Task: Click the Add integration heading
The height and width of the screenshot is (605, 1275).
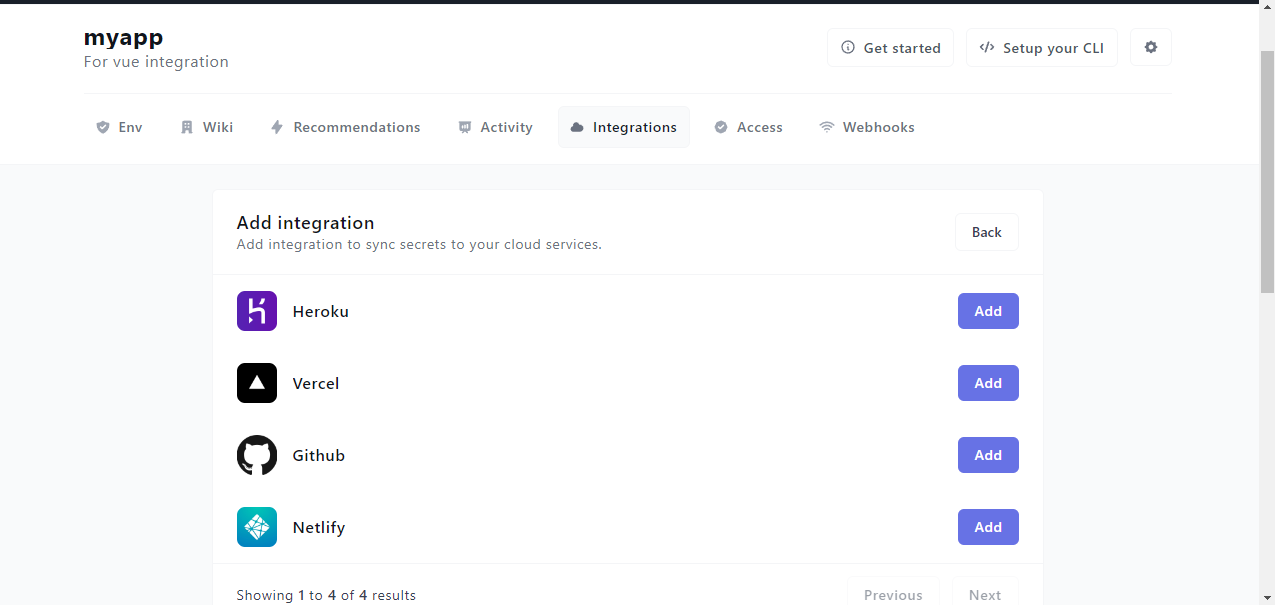Action: pos(305,222)
